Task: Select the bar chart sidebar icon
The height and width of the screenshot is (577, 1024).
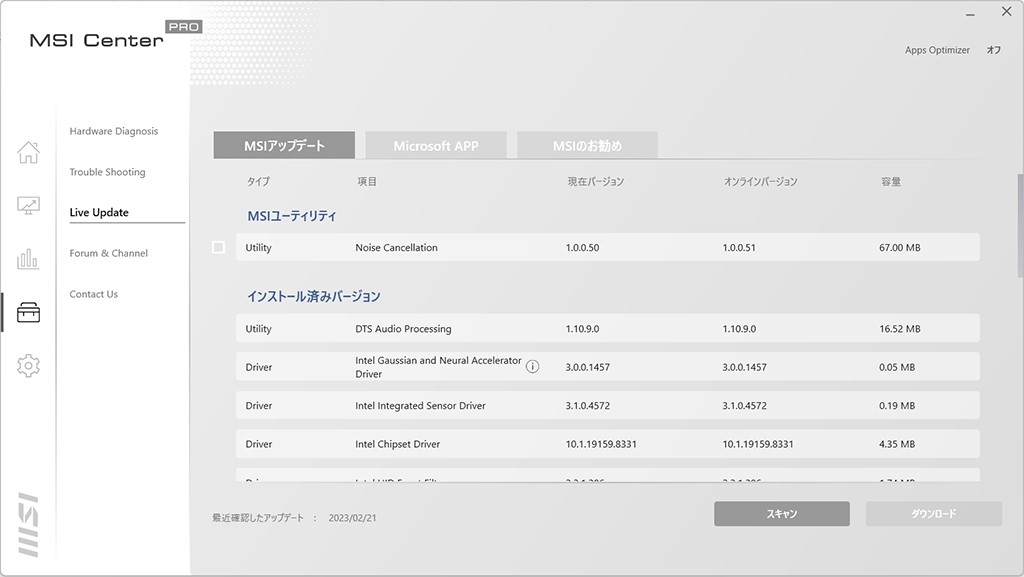Action: coord(28,260)
